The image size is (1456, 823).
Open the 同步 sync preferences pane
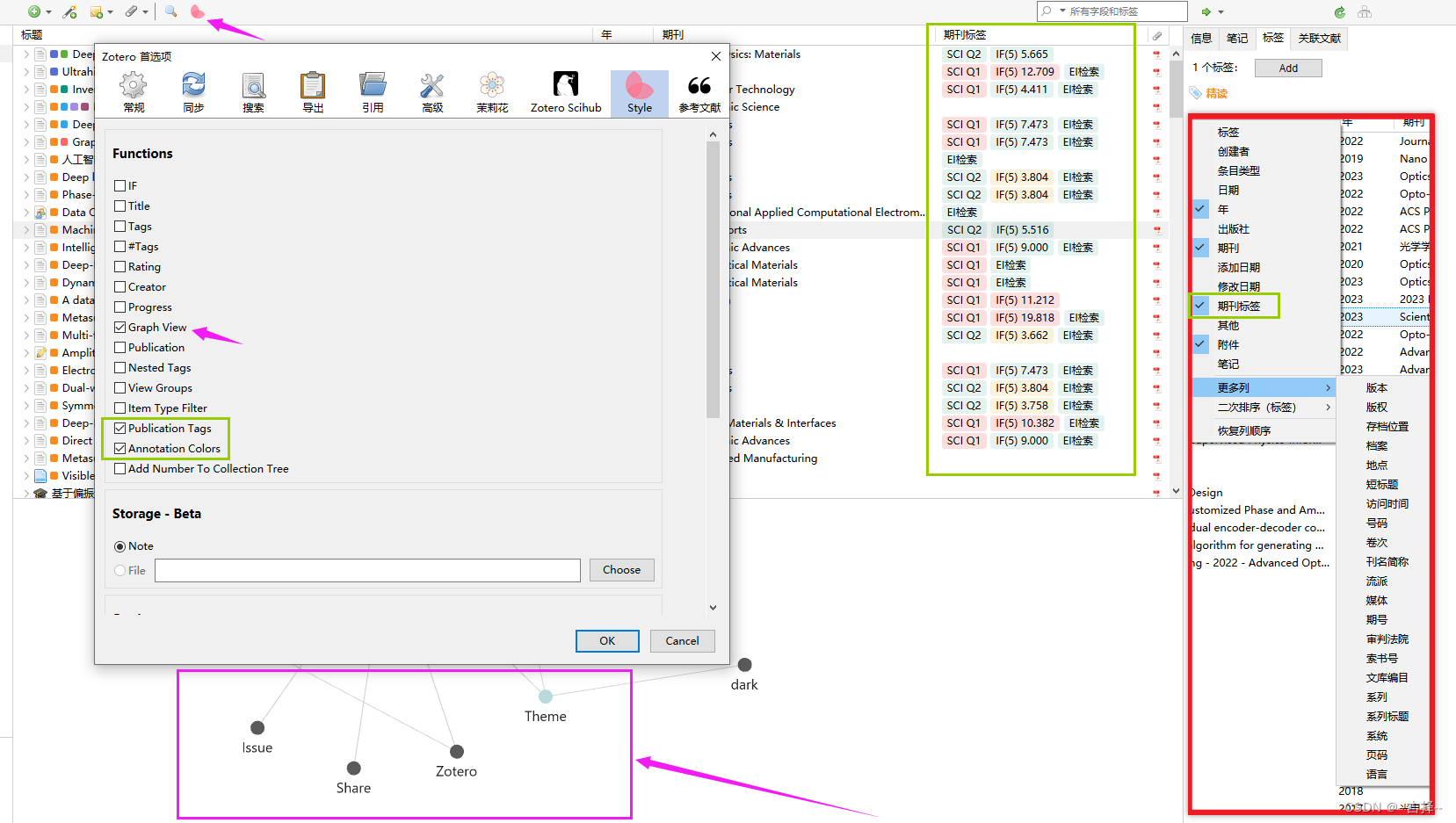(193, 92)
